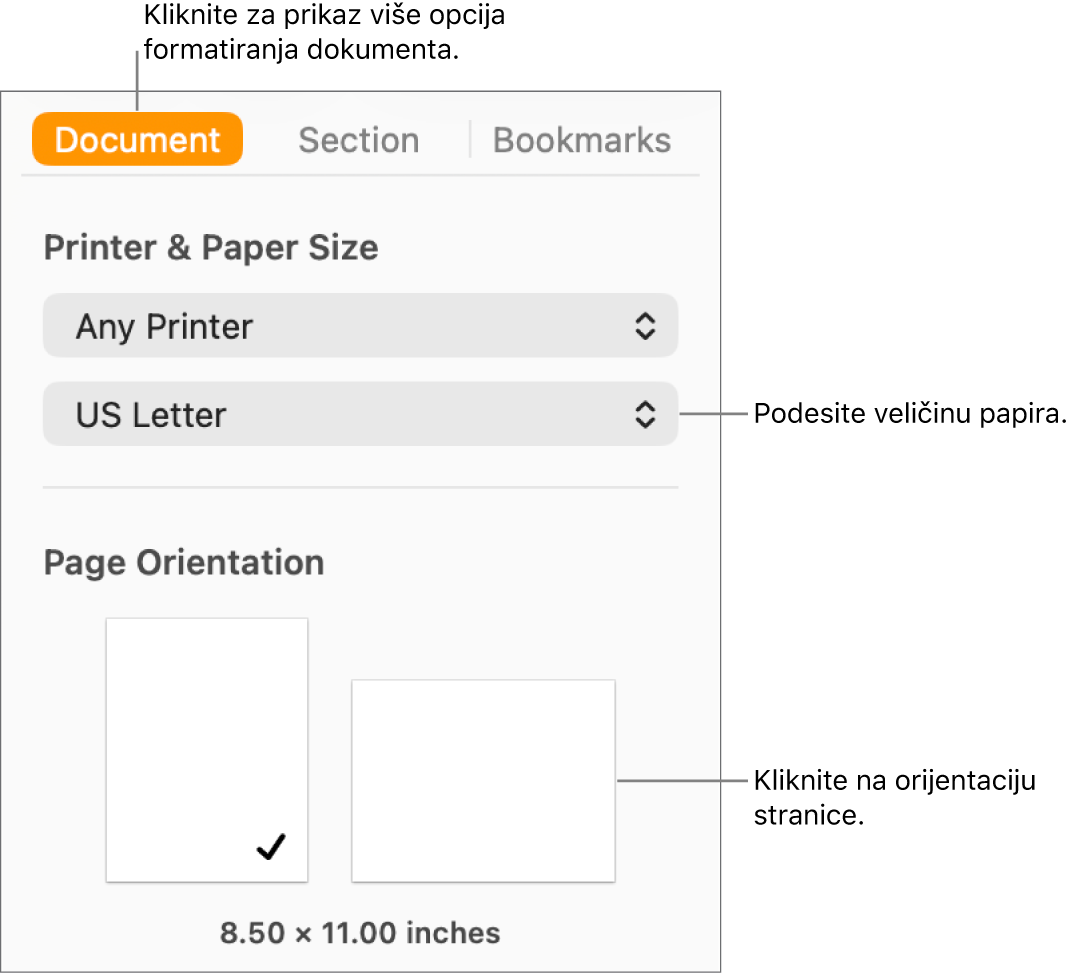Open the Section tab
The width and height of the screenshot is (1071, 975).
pyautogui.click(x=358, y=140)
